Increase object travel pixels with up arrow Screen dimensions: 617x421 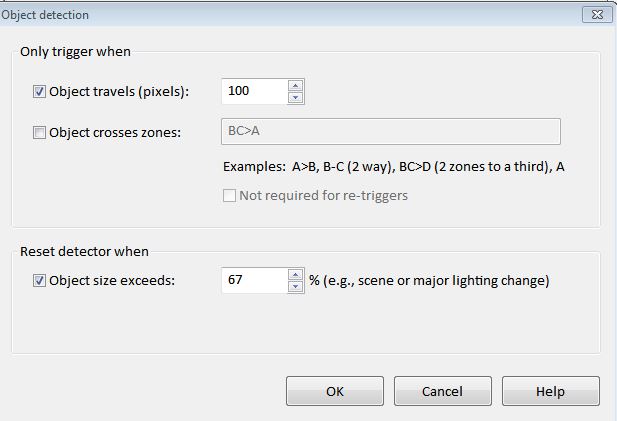295,86
